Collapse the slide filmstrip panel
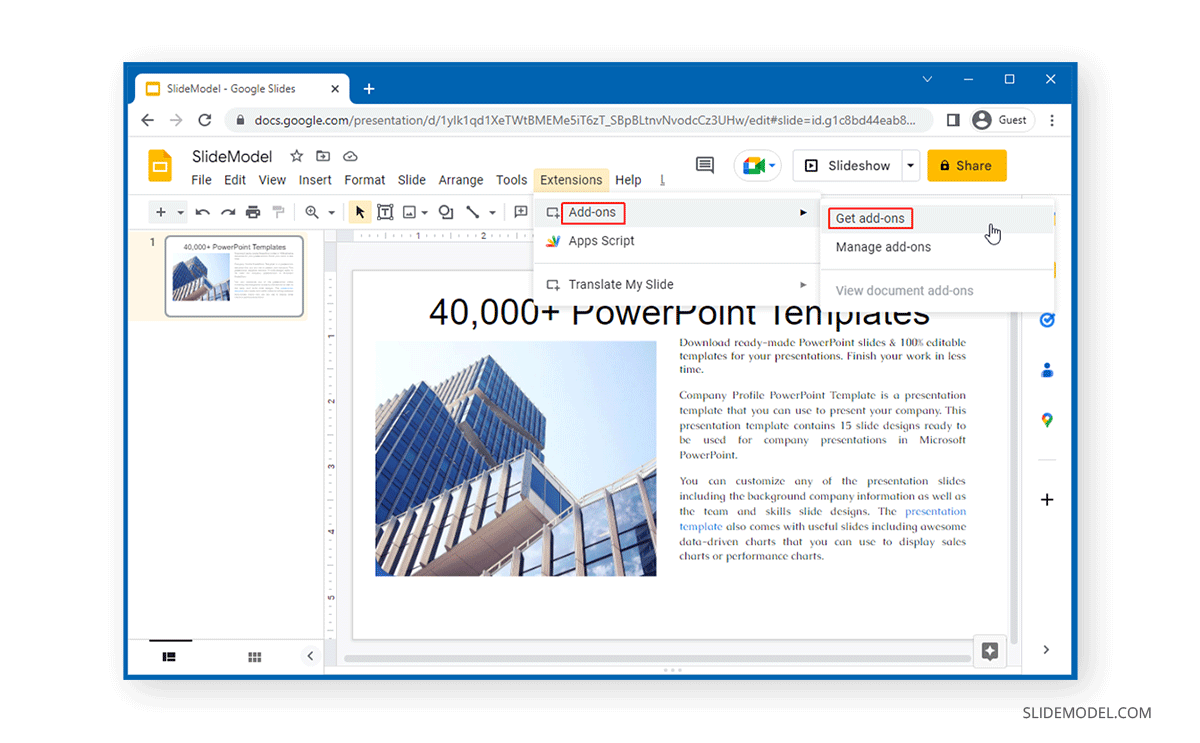 (310, 656)
